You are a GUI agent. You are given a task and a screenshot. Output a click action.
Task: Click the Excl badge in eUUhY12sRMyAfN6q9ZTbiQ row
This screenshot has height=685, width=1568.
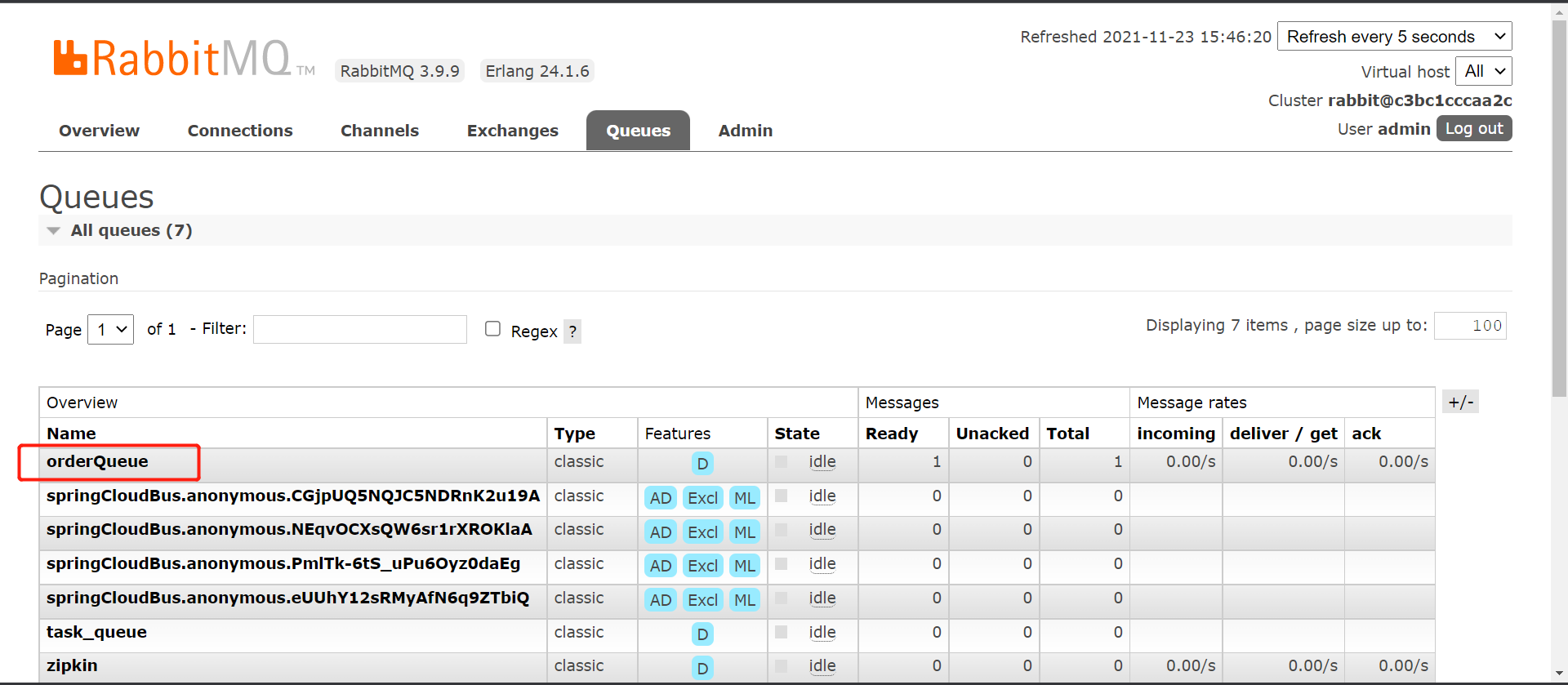tap(702, 600)
